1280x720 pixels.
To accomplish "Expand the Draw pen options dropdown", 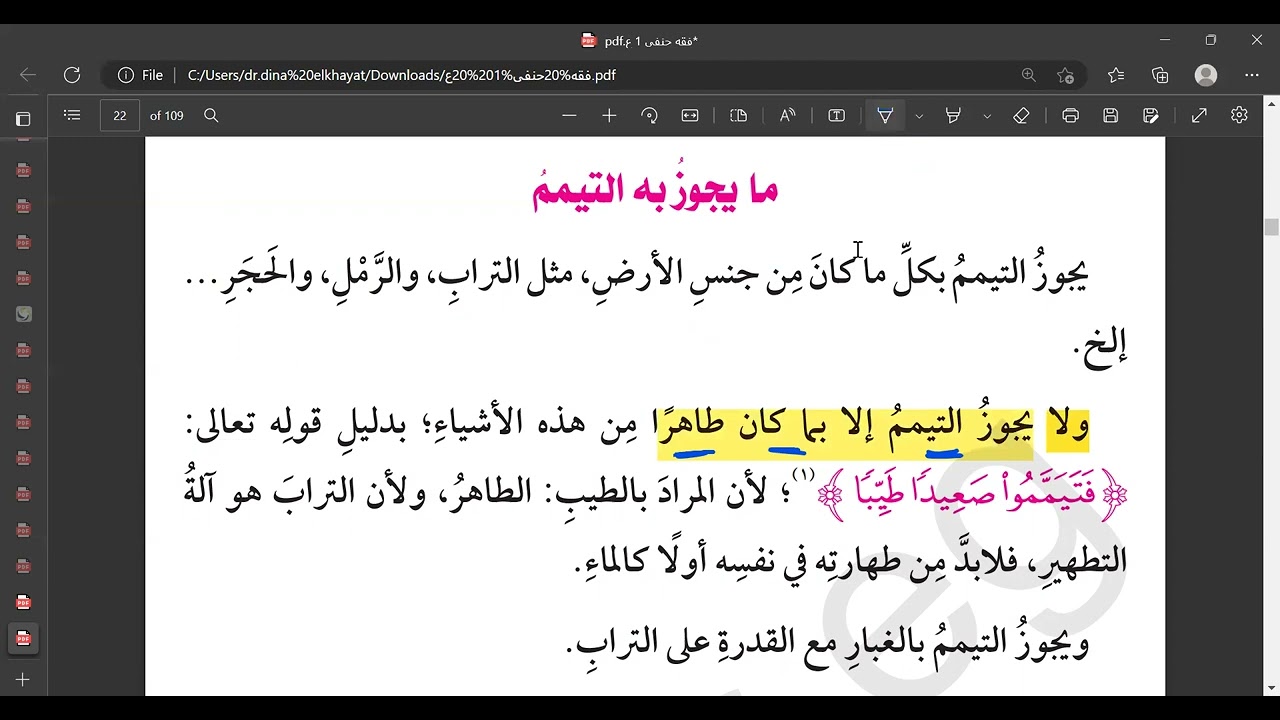I will point(919,116).
